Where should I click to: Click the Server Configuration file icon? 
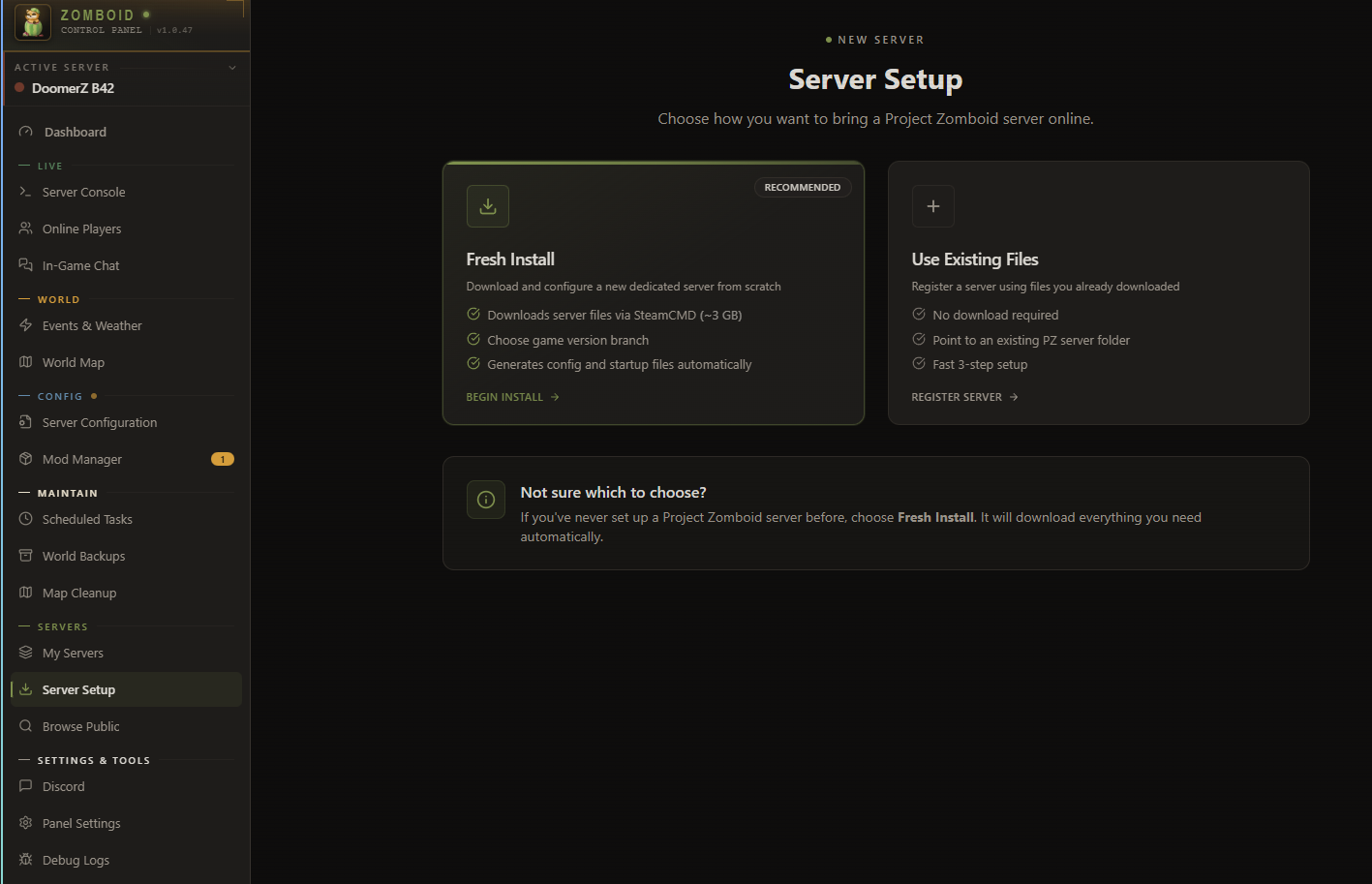(26, 422)
